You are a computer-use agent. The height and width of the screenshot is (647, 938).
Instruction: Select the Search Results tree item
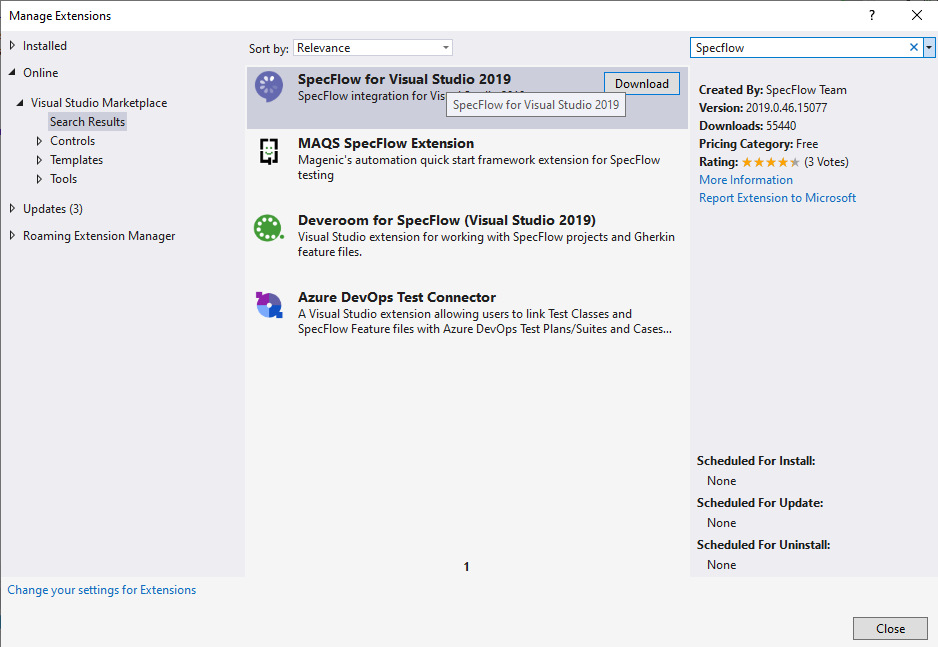click(87, 122)
